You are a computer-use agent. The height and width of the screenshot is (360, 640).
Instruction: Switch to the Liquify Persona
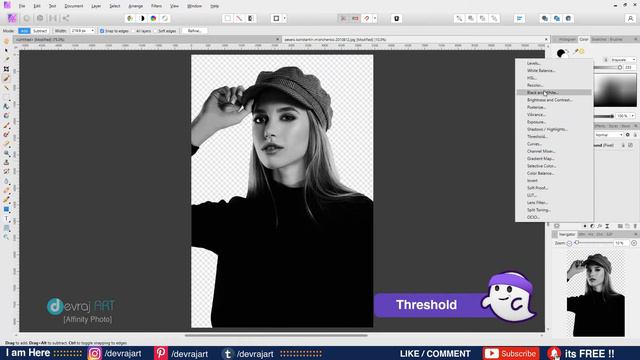coord(27,18)
